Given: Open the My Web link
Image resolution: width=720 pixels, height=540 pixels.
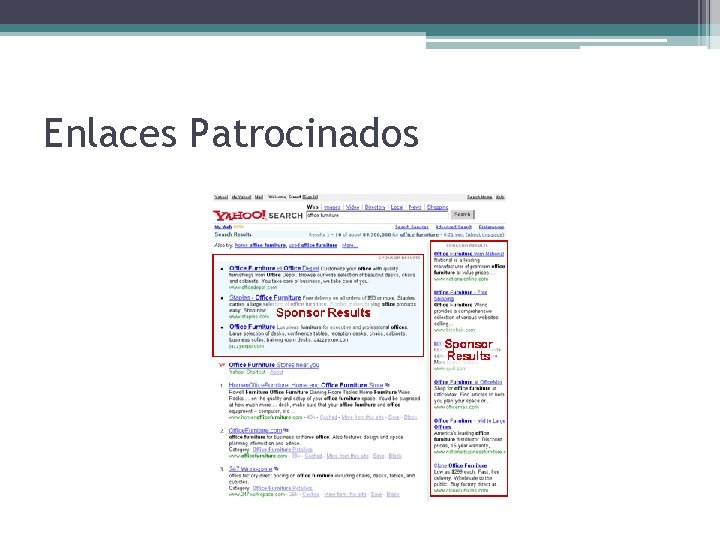Looking at the screenshot, I should pos(223,227).
